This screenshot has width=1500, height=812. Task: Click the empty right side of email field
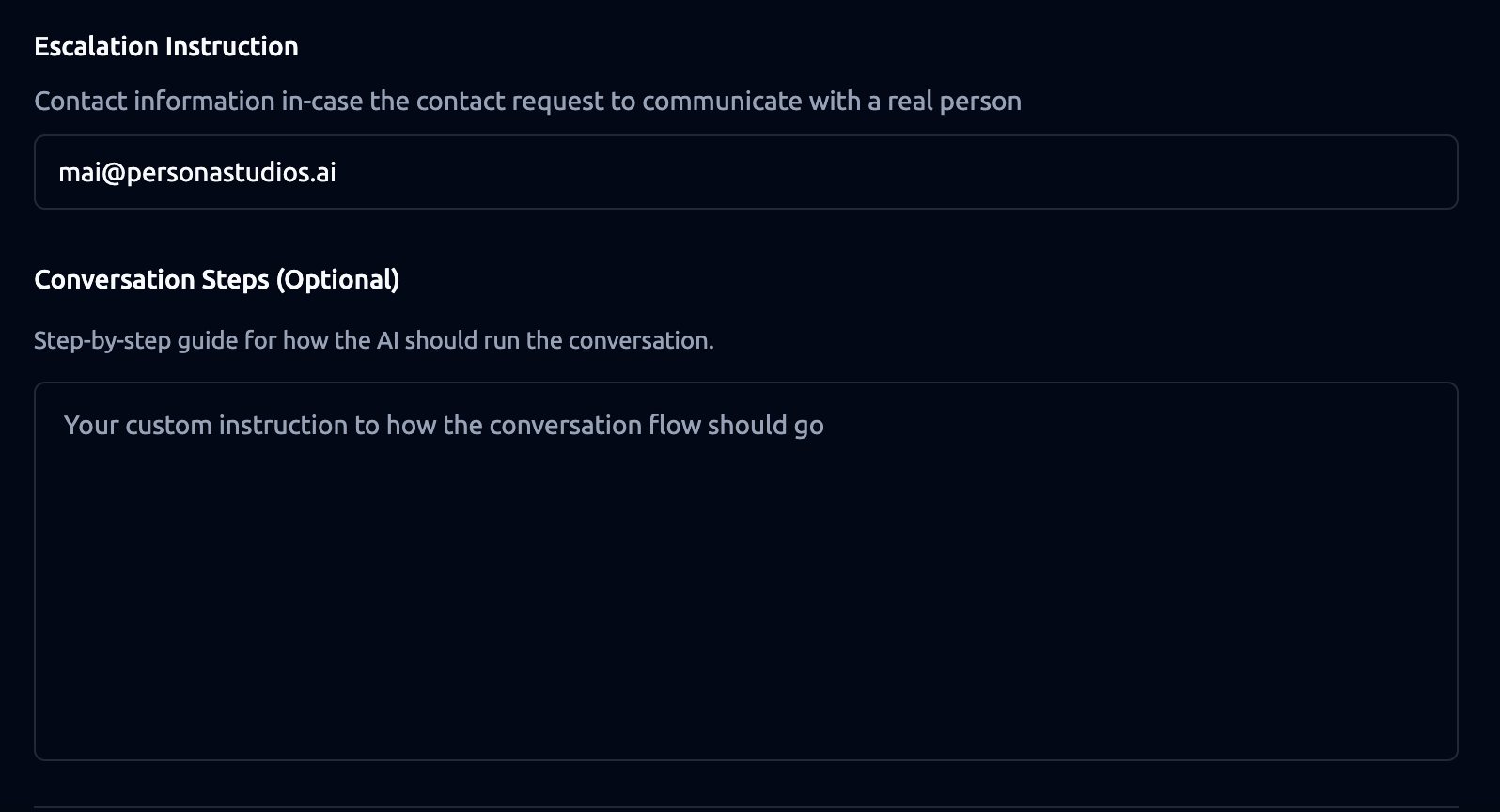pyautogui.click(x=1128, y=172)
